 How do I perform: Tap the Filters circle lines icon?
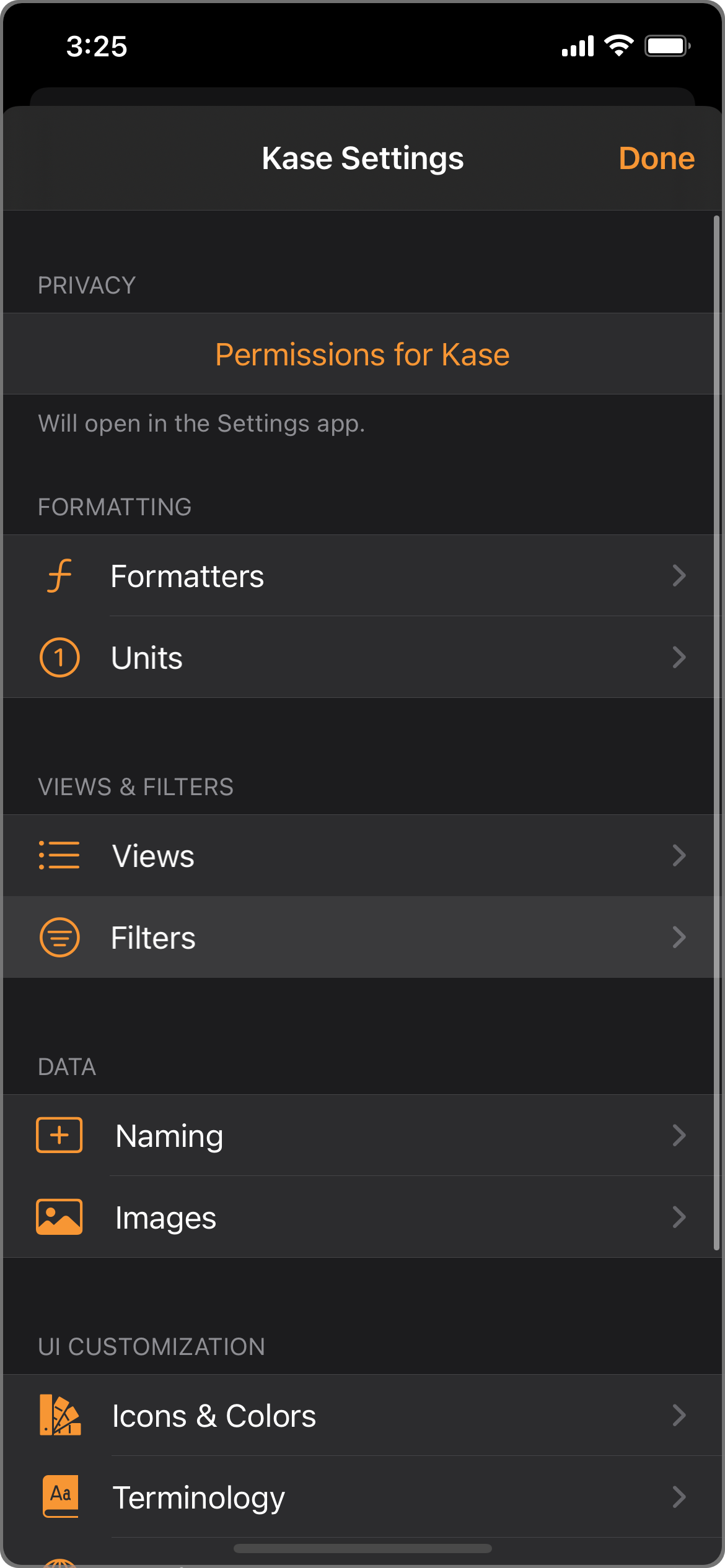(59, 938)
